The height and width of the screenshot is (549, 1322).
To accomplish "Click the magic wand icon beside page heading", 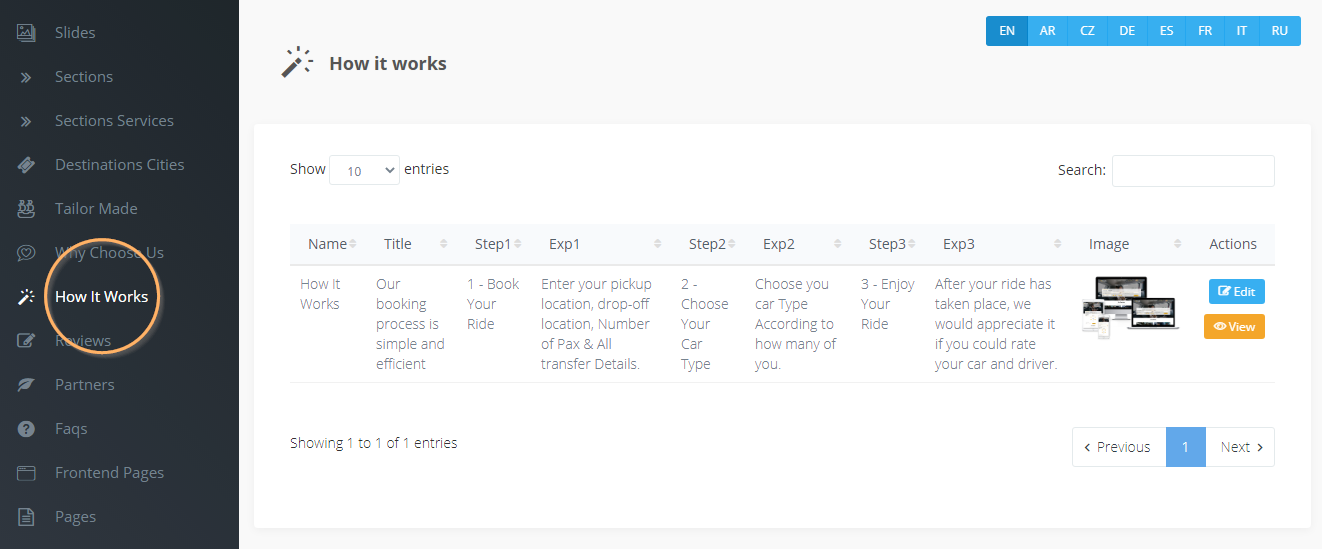I will coord(296,63).
